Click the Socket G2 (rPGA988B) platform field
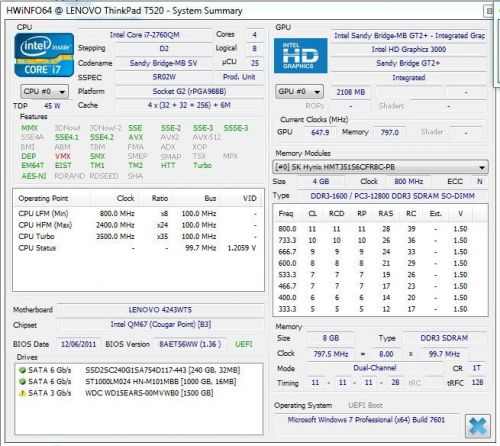500x446 pixels. click(x=189, y=91)
